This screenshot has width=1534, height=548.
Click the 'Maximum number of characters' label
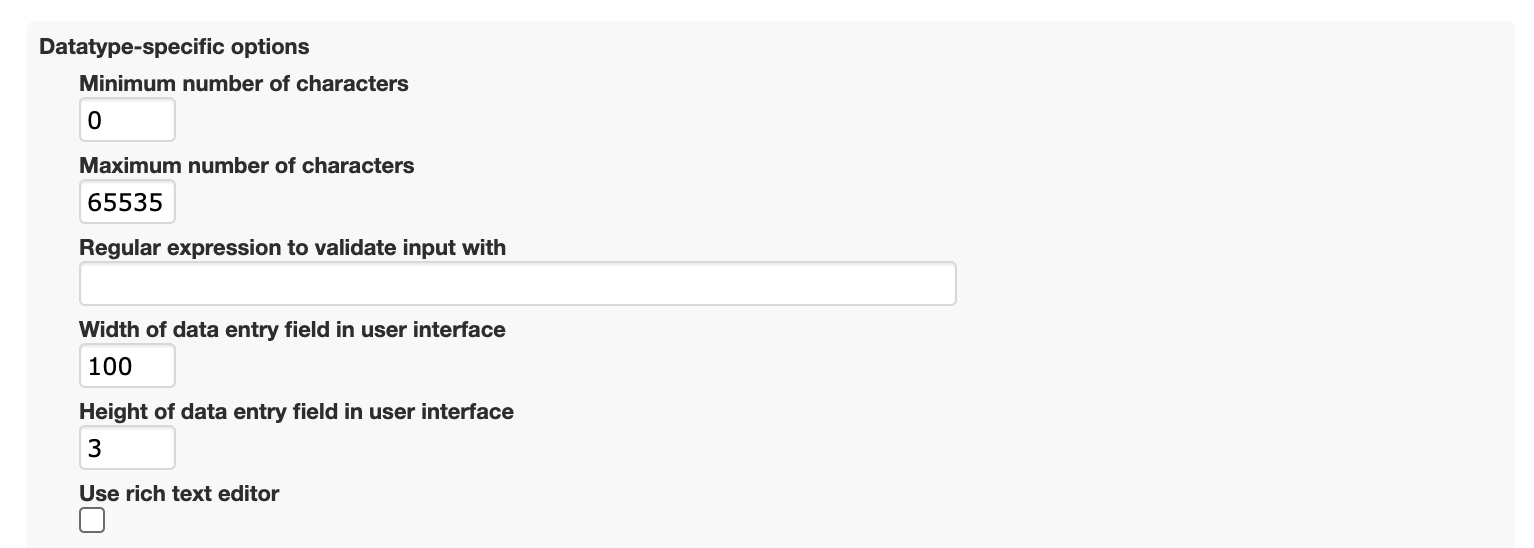(x=246, y=166)
